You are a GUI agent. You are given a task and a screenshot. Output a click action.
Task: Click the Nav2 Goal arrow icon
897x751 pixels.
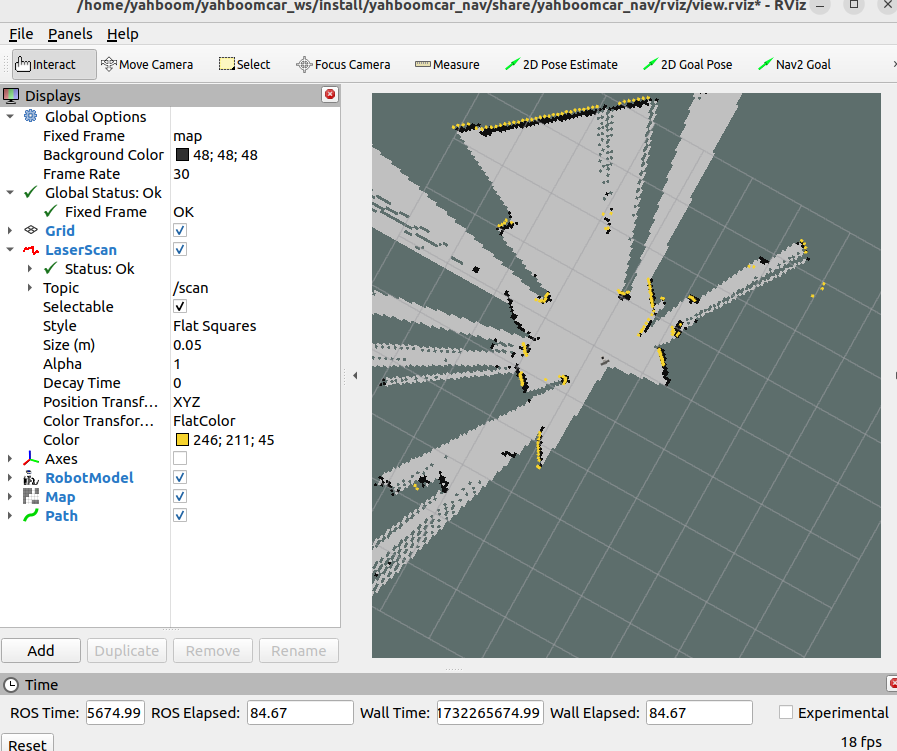click(765, 64)
